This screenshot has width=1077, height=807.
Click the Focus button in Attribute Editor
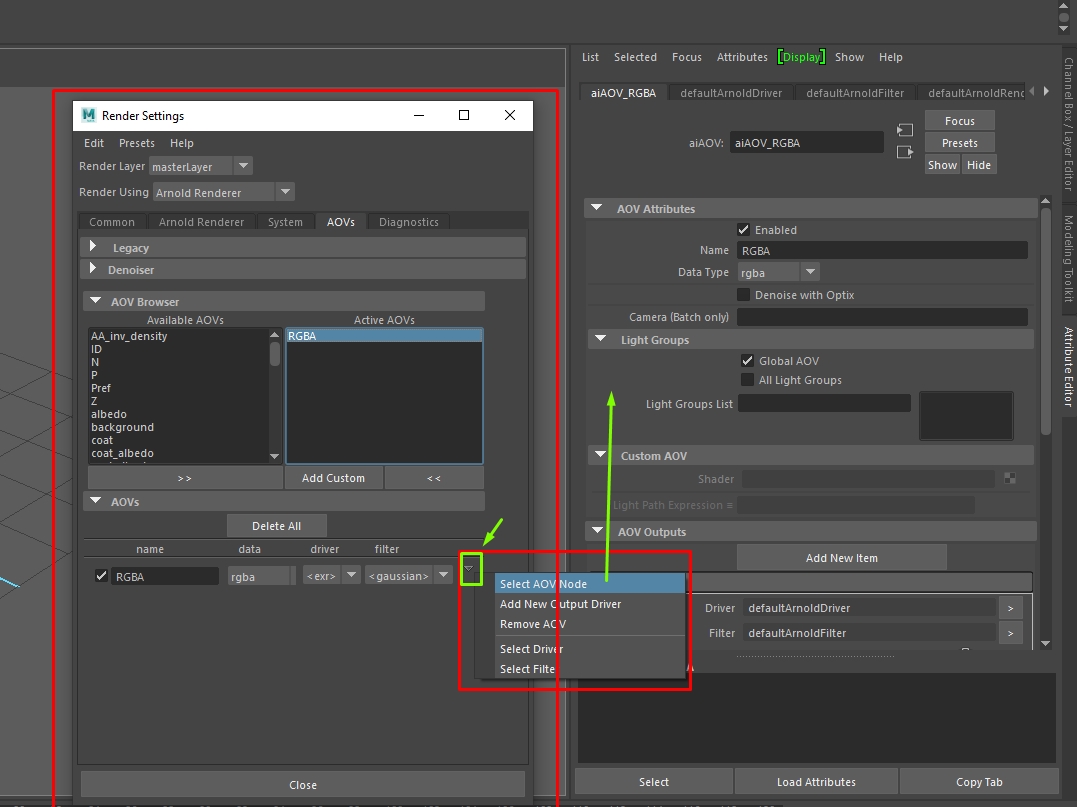(x=960, y=121)
